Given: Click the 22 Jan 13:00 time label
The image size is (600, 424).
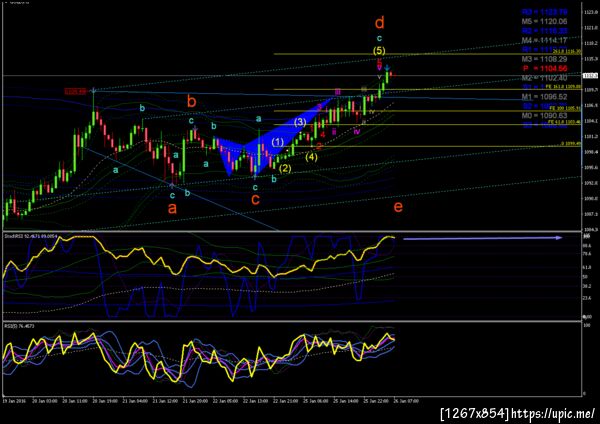Looking at the screenshot, I should [x=256, y=401].
